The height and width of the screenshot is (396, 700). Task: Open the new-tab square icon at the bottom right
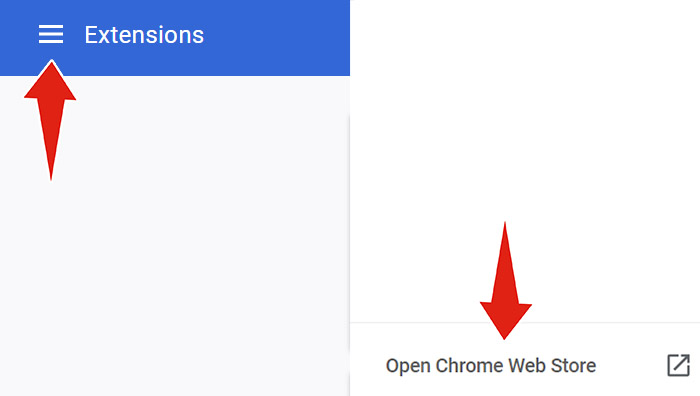tap(678, 365)
